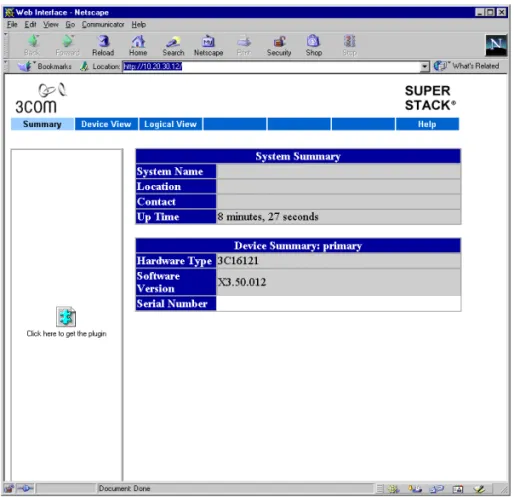Click the 'Click here to get the plugin' text

point(66,334)
